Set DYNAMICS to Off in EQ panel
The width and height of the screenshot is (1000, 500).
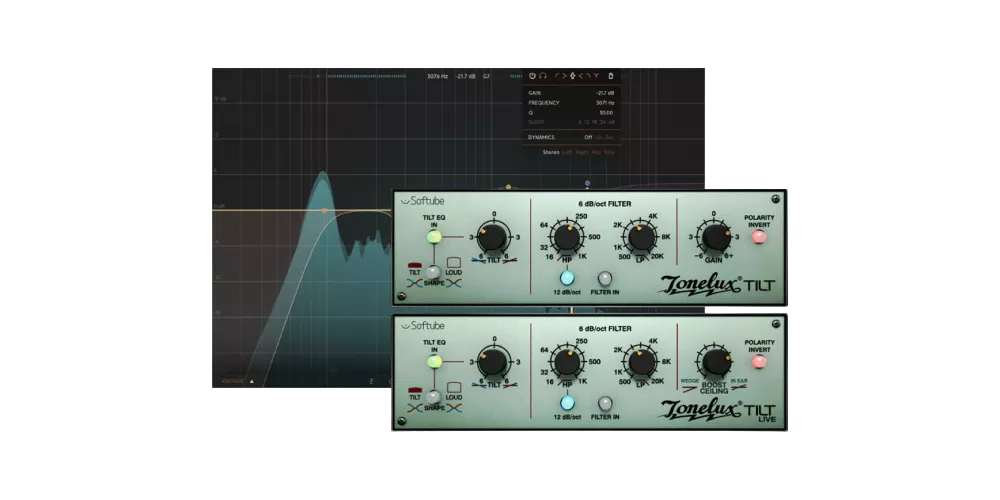588,137
